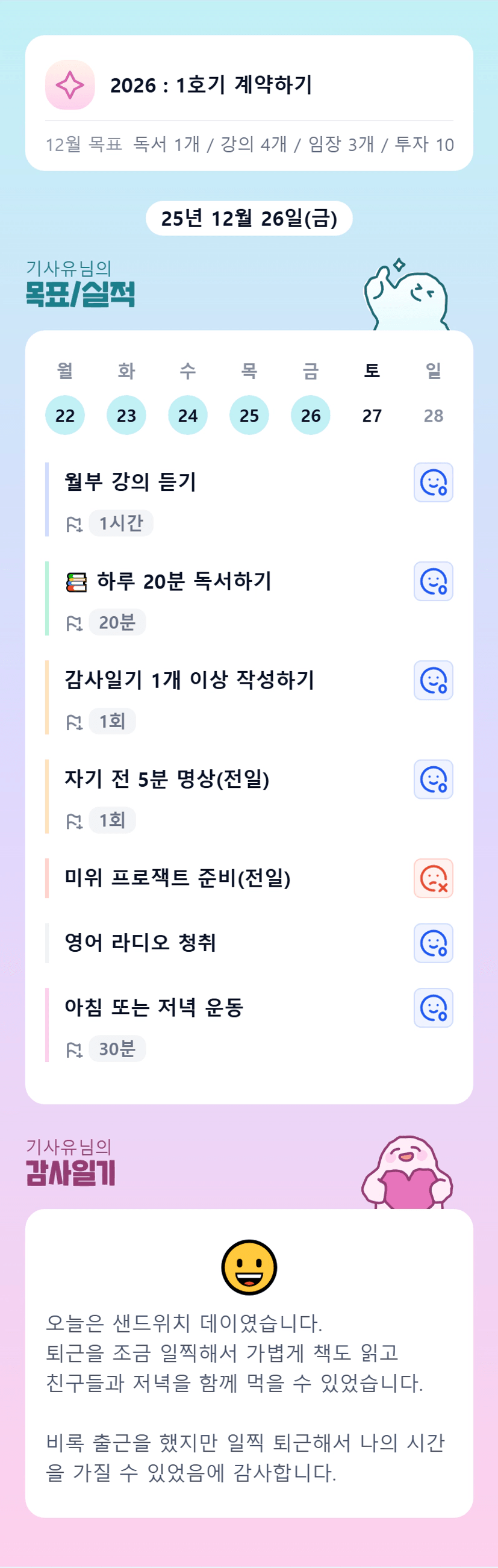Image resolution: width=498 pixels, height=1568 pixels.
Task: Toggle status face for 월부 강의 듣기
Action: point(433,483)
